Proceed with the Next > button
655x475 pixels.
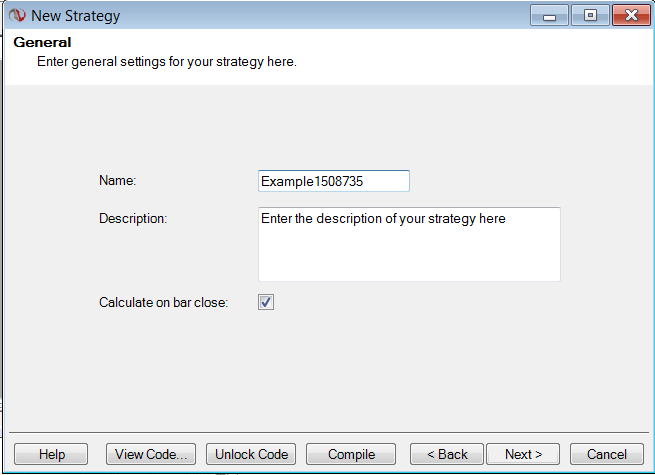coord(523,454)
